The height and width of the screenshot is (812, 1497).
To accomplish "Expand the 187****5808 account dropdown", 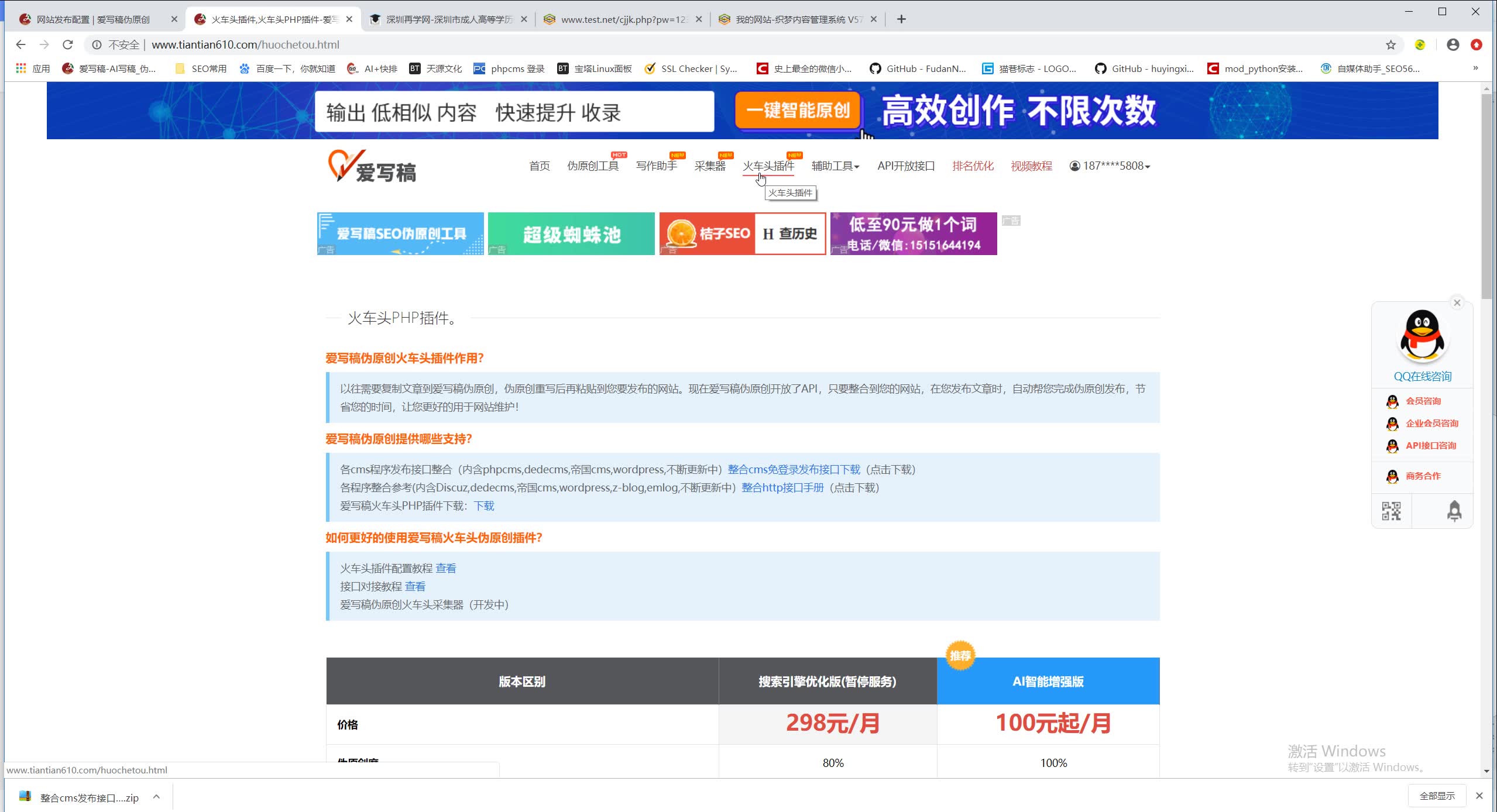I will click(x=1110, y=166).
